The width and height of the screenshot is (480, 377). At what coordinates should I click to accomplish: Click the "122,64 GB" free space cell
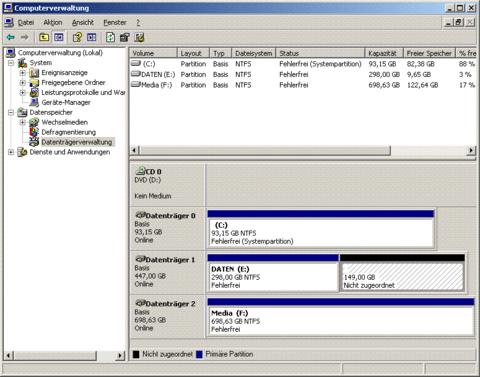[422, 85]
